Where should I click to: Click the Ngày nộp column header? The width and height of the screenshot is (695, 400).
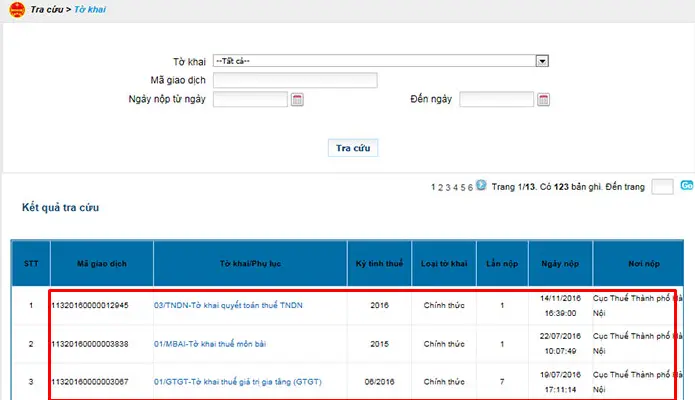560,263
